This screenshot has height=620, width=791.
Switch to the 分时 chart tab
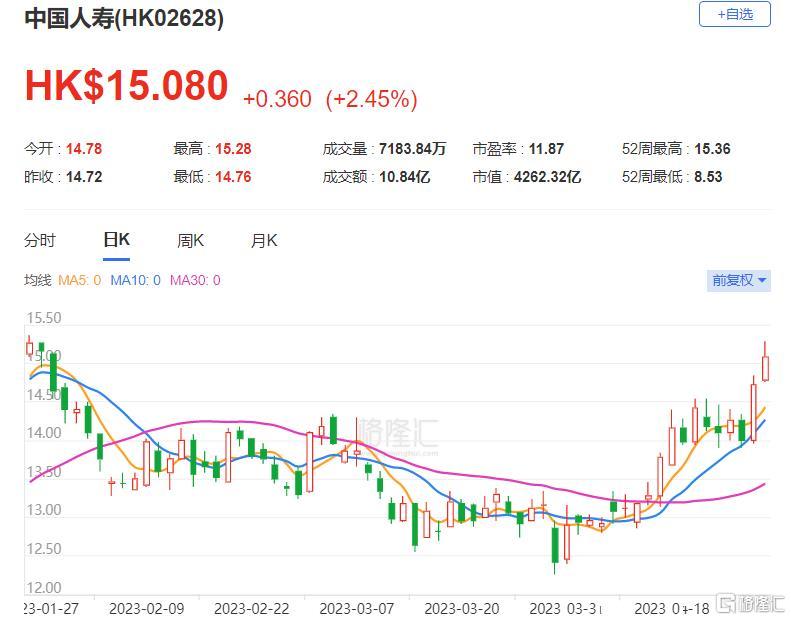[x=39, y=240]
